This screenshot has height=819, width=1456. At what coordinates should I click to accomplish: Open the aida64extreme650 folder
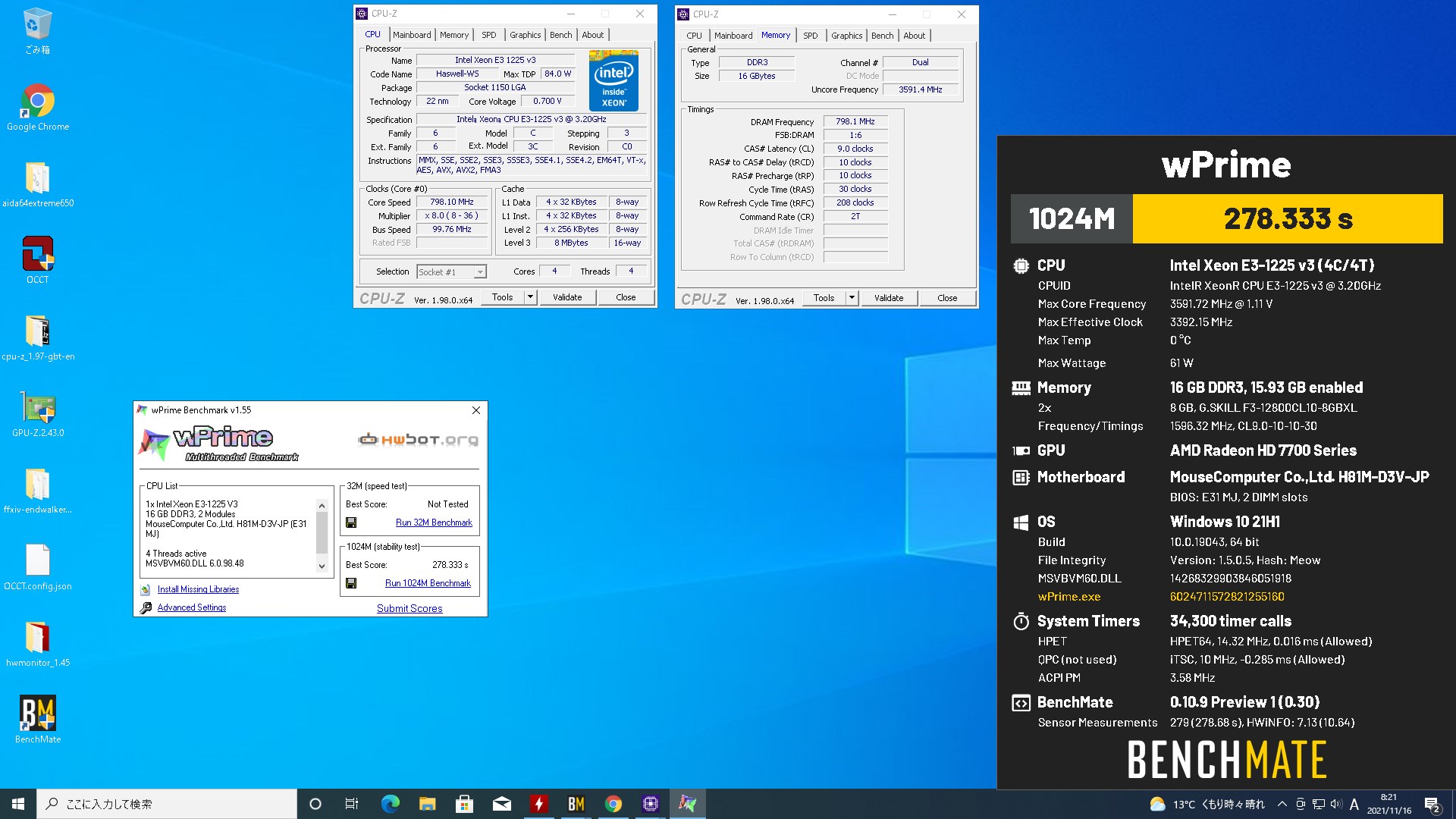point(37,184)
